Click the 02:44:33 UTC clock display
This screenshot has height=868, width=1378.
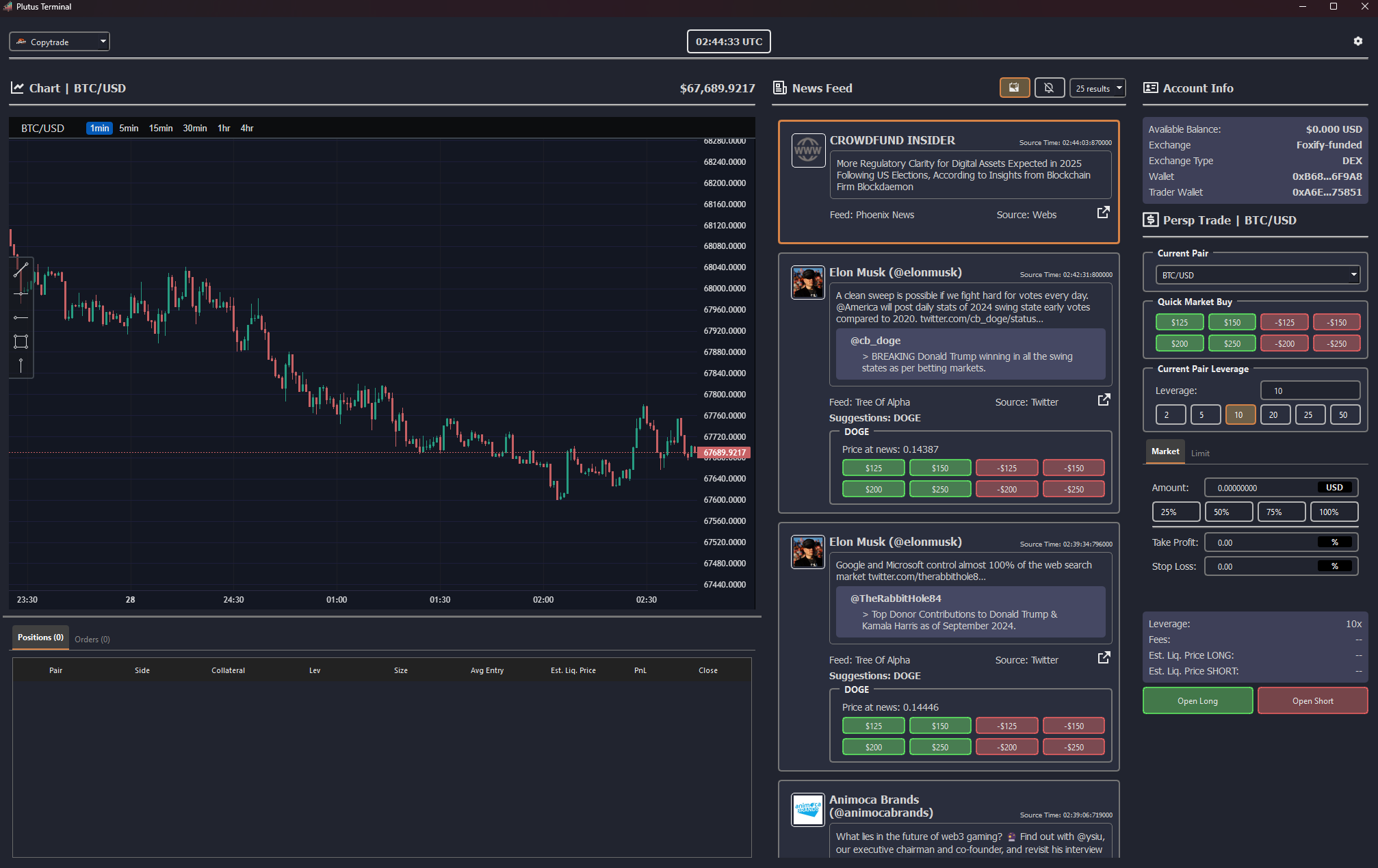(x=729, y=41)
